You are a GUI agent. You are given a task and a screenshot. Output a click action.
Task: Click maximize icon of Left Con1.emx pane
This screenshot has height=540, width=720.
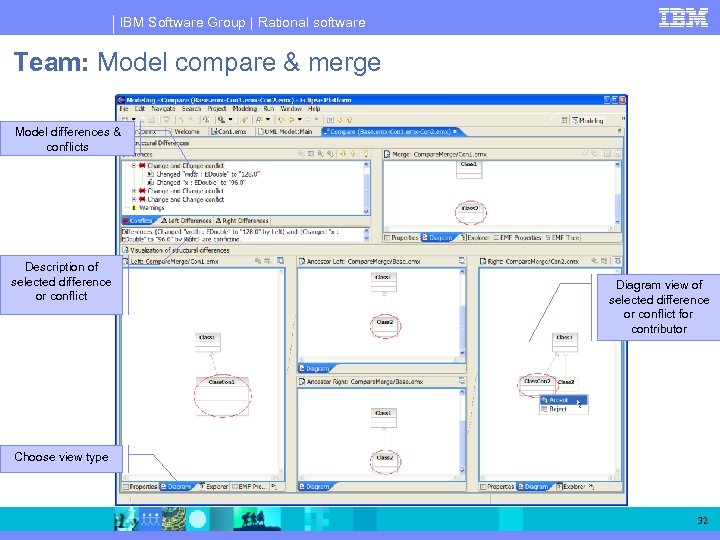tap(281, 261)
